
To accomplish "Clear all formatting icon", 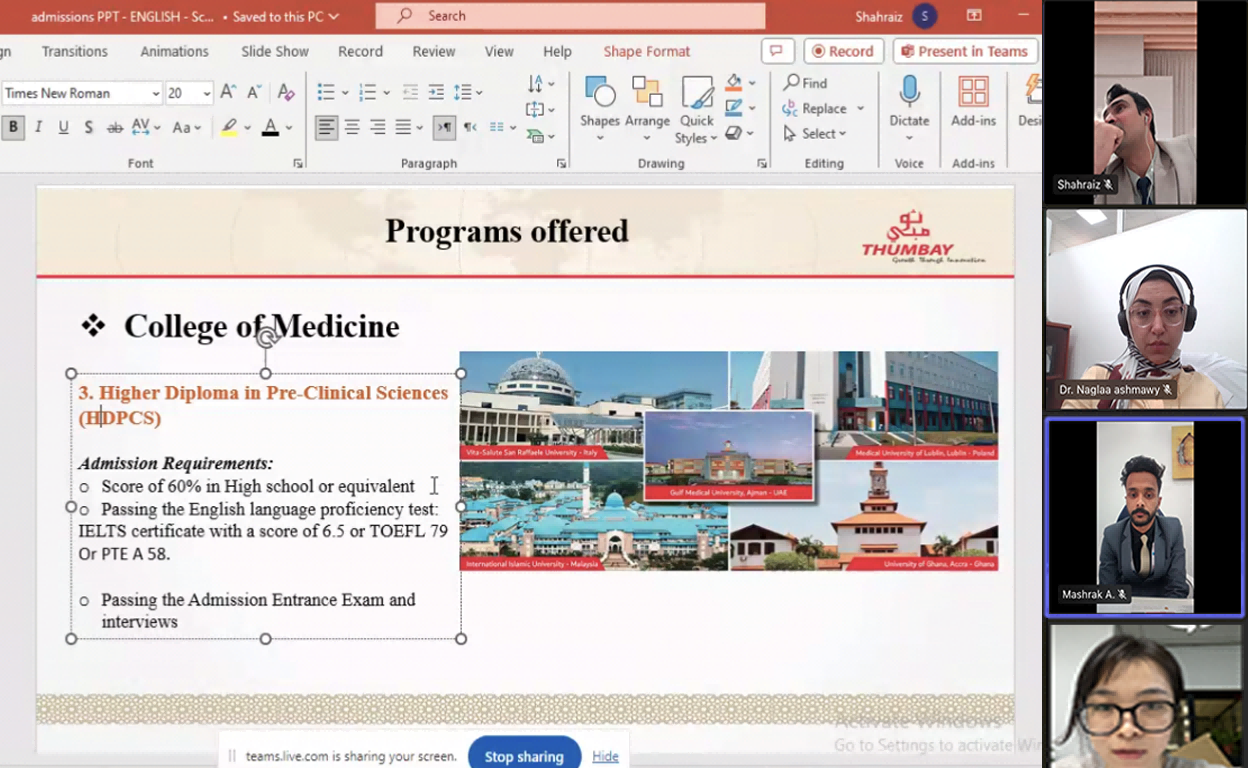I will point(286,93).
